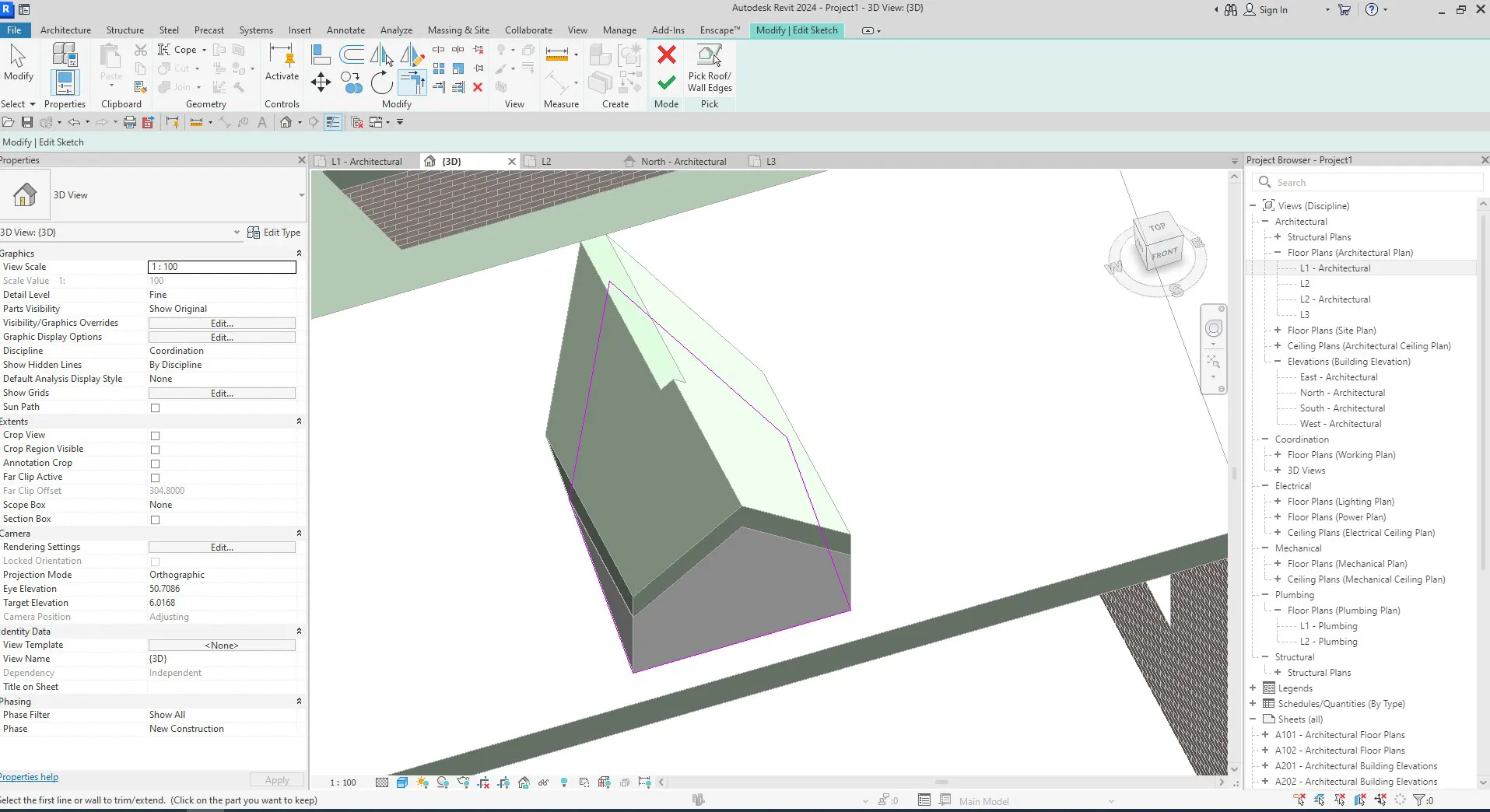The image size is (1490, 812).
Task: Toggle Far Clip Active checkbox
Action: 155,478
